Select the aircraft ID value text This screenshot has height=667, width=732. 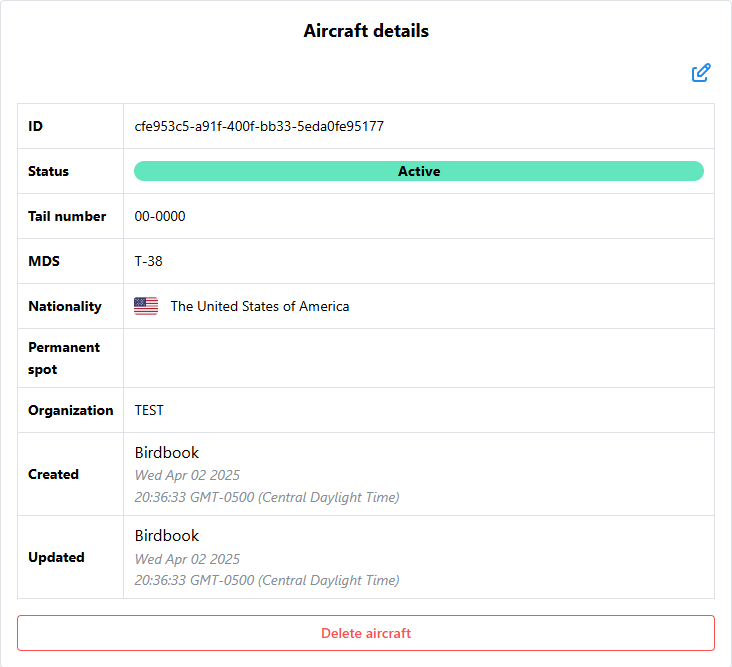pyautogui.click(x=259, y=126)
